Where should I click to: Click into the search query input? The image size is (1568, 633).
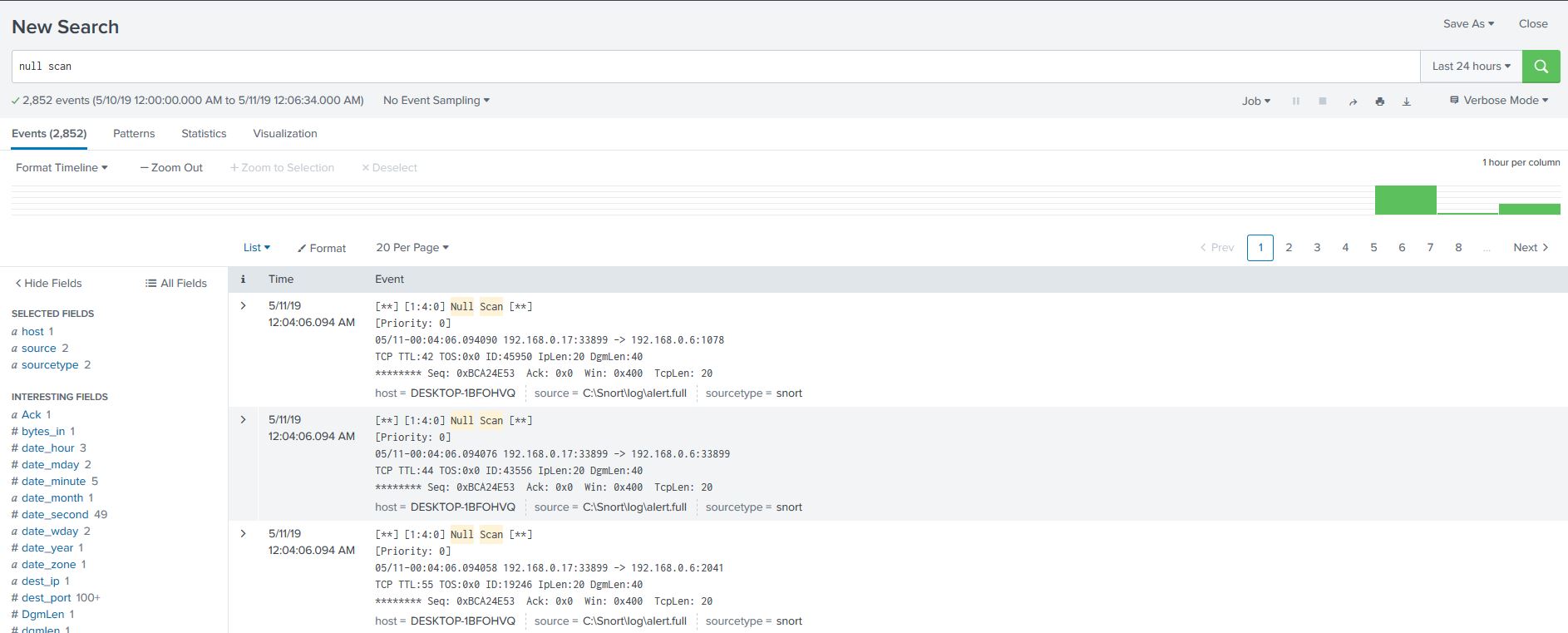point(715,67)
